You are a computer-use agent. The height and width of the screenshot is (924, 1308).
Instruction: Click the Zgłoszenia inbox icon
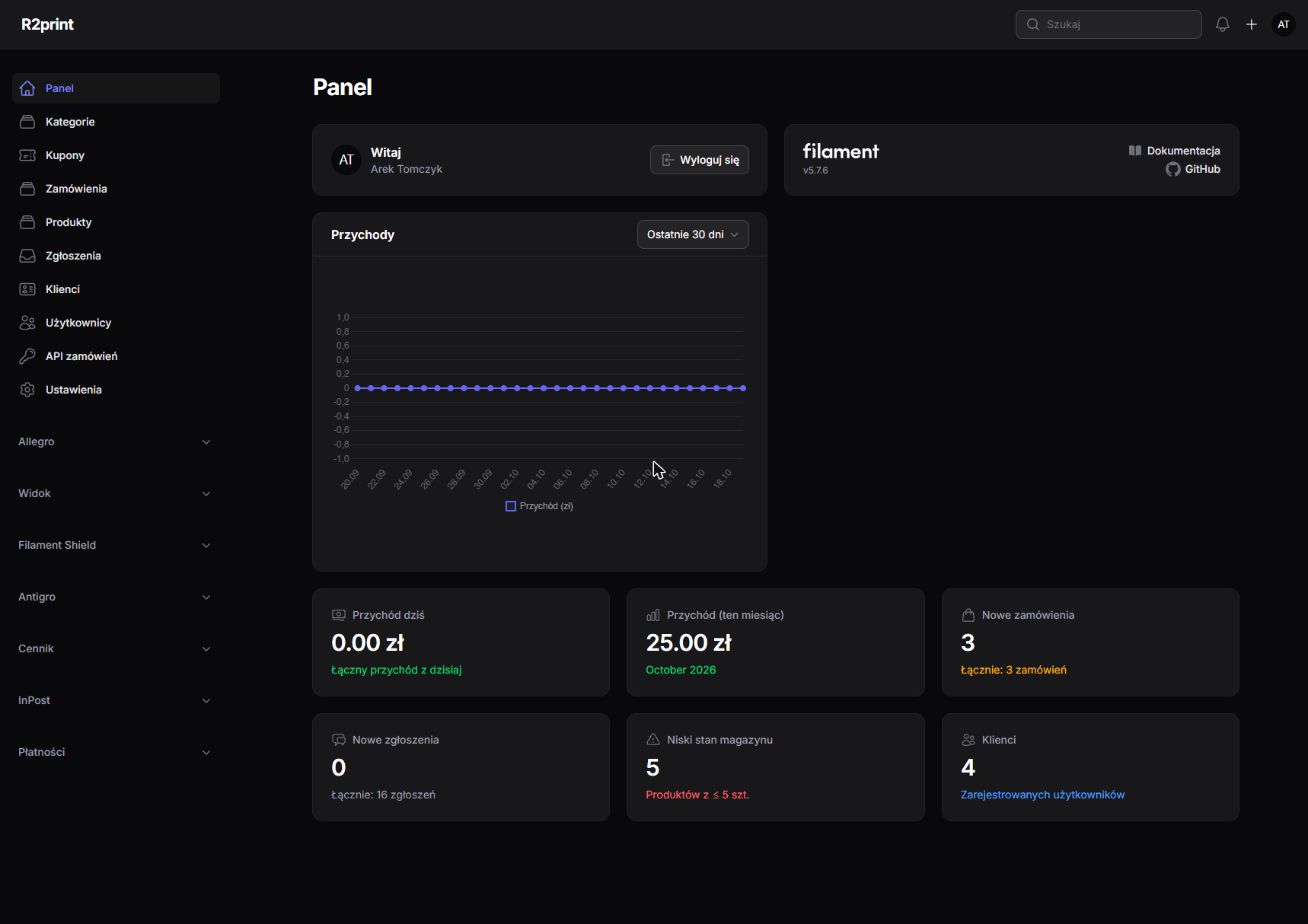pos(27,256)
